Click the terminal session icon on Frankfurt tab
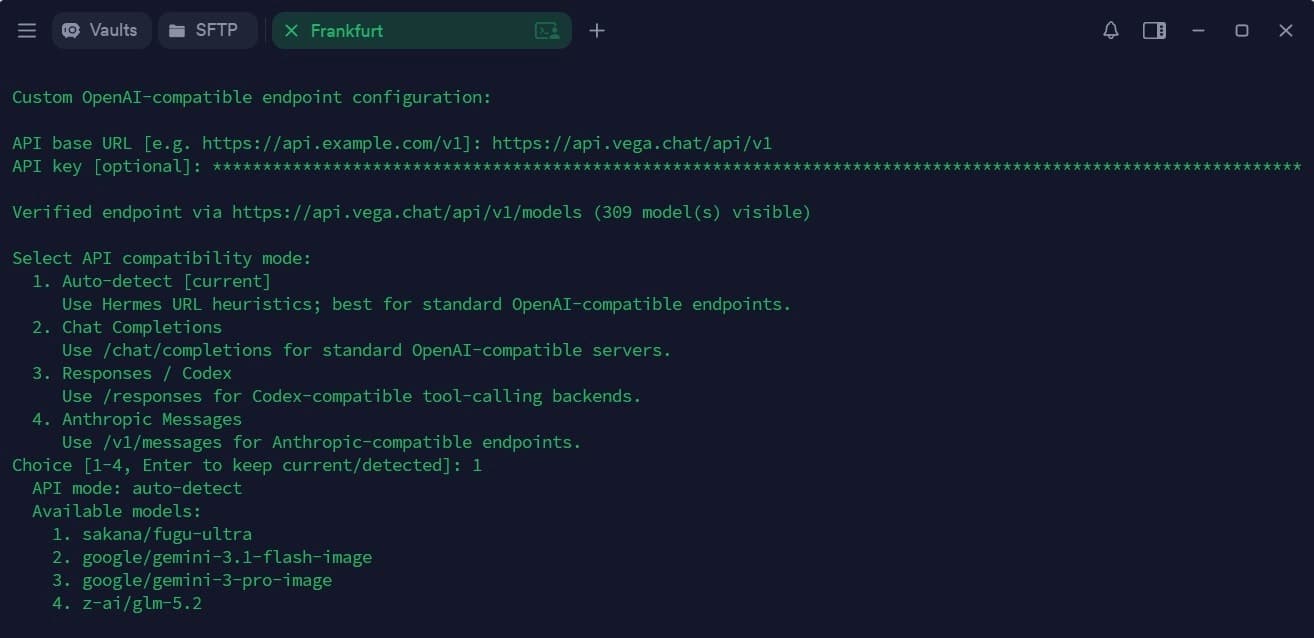Viewport: 1314px width, 638px height. click(x=547, y=31)
